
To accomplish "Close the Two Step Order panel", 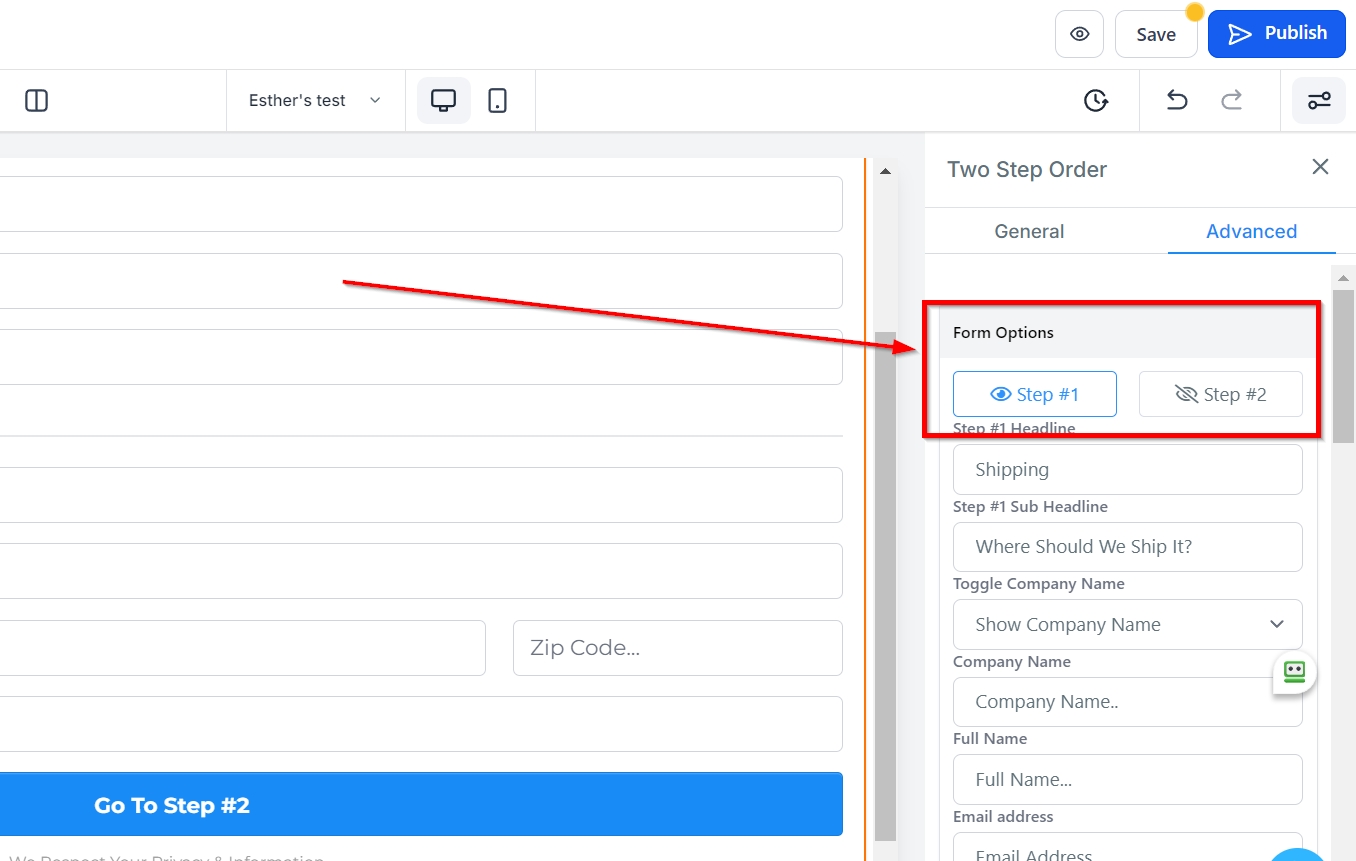I will [x=1320, y=167].
